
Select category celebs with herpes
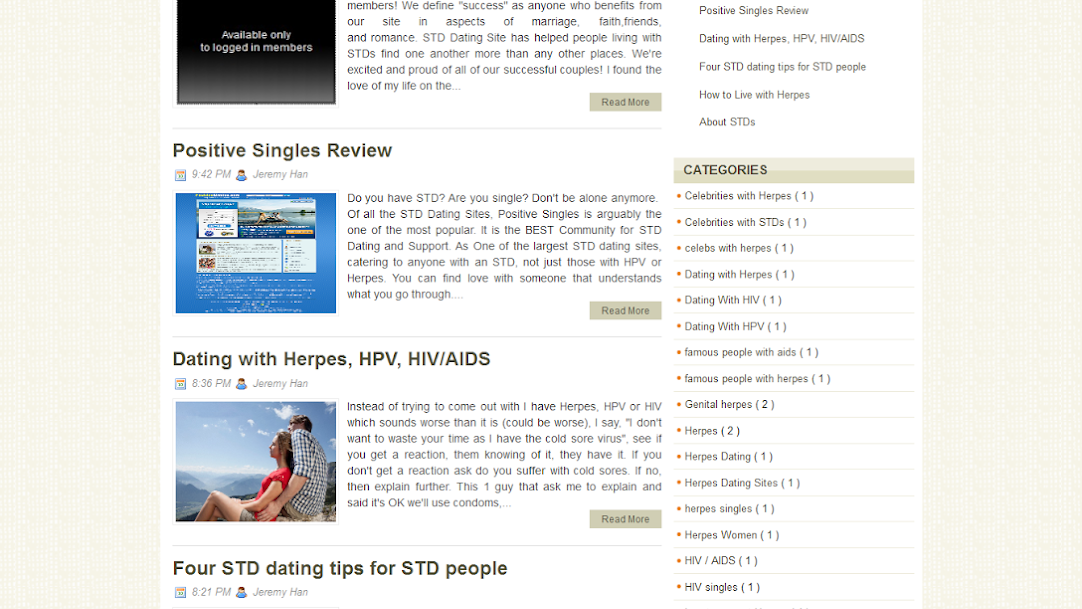coord(728,248)
